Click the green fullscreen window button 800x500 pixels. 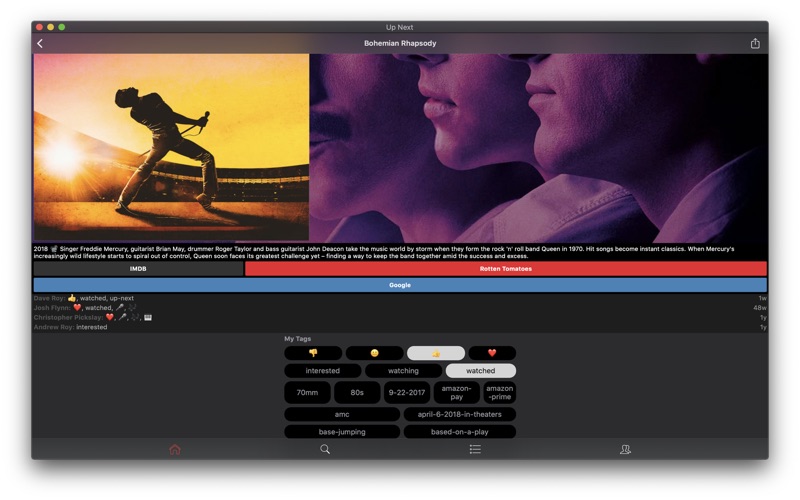(x=62, y=27)
